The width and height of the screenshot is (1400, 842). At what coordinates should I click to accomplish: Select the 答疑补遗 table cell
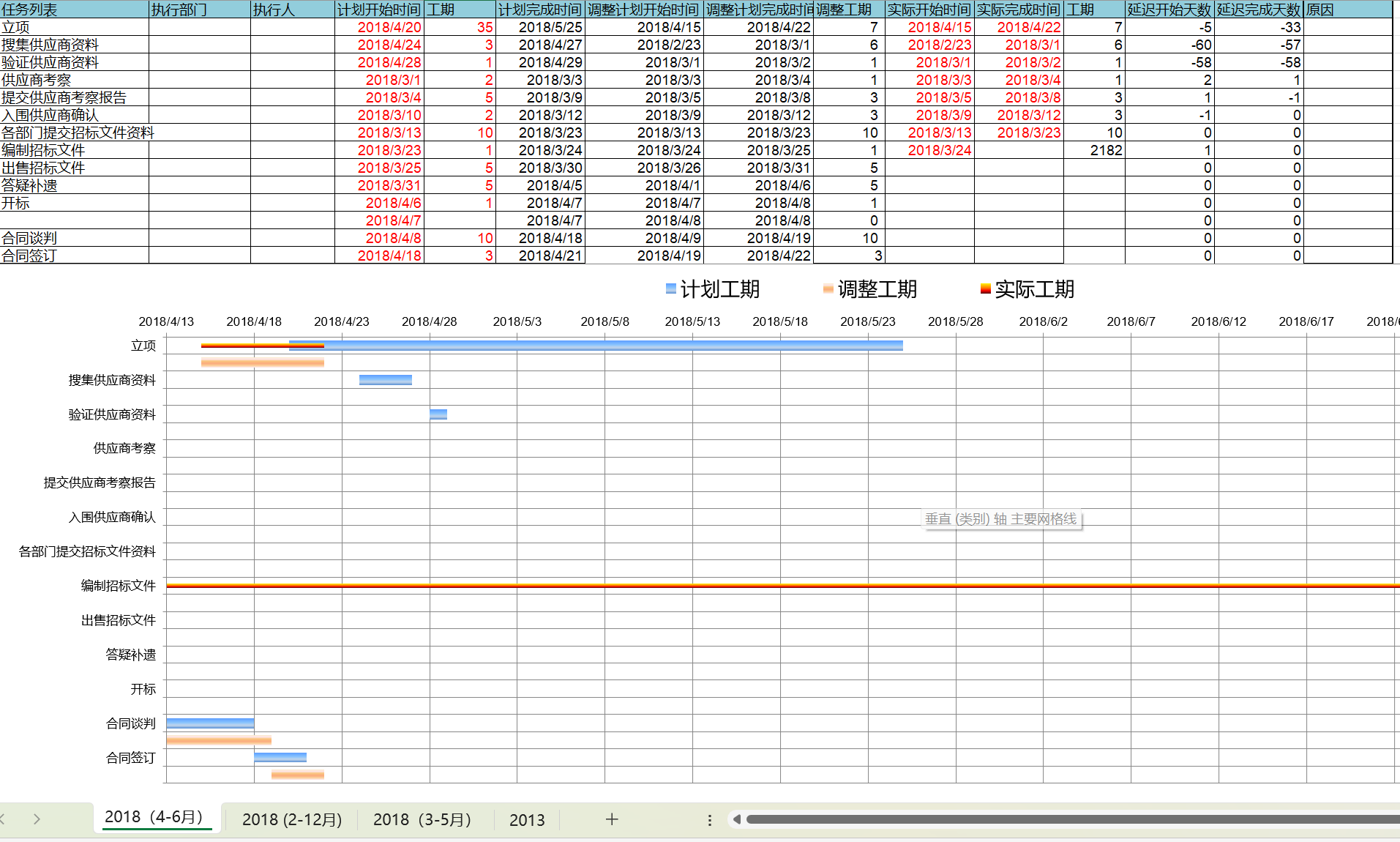coord(74,185)
